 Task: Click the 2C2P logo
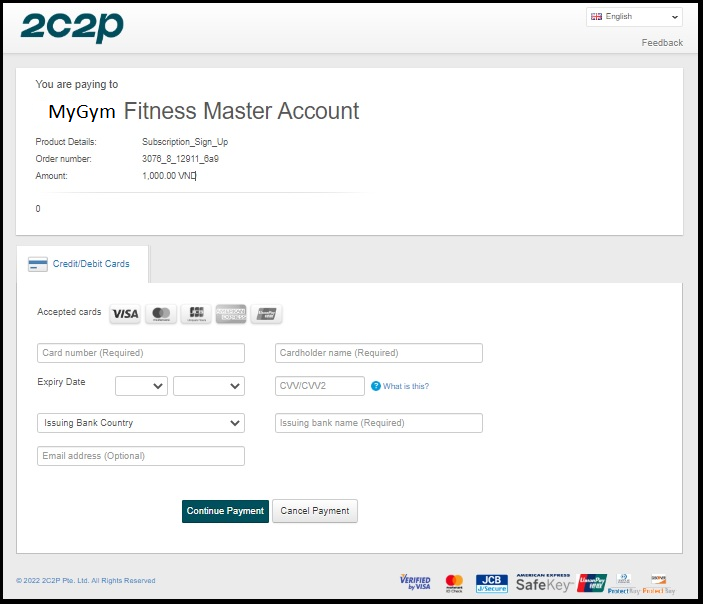(72, 26)
